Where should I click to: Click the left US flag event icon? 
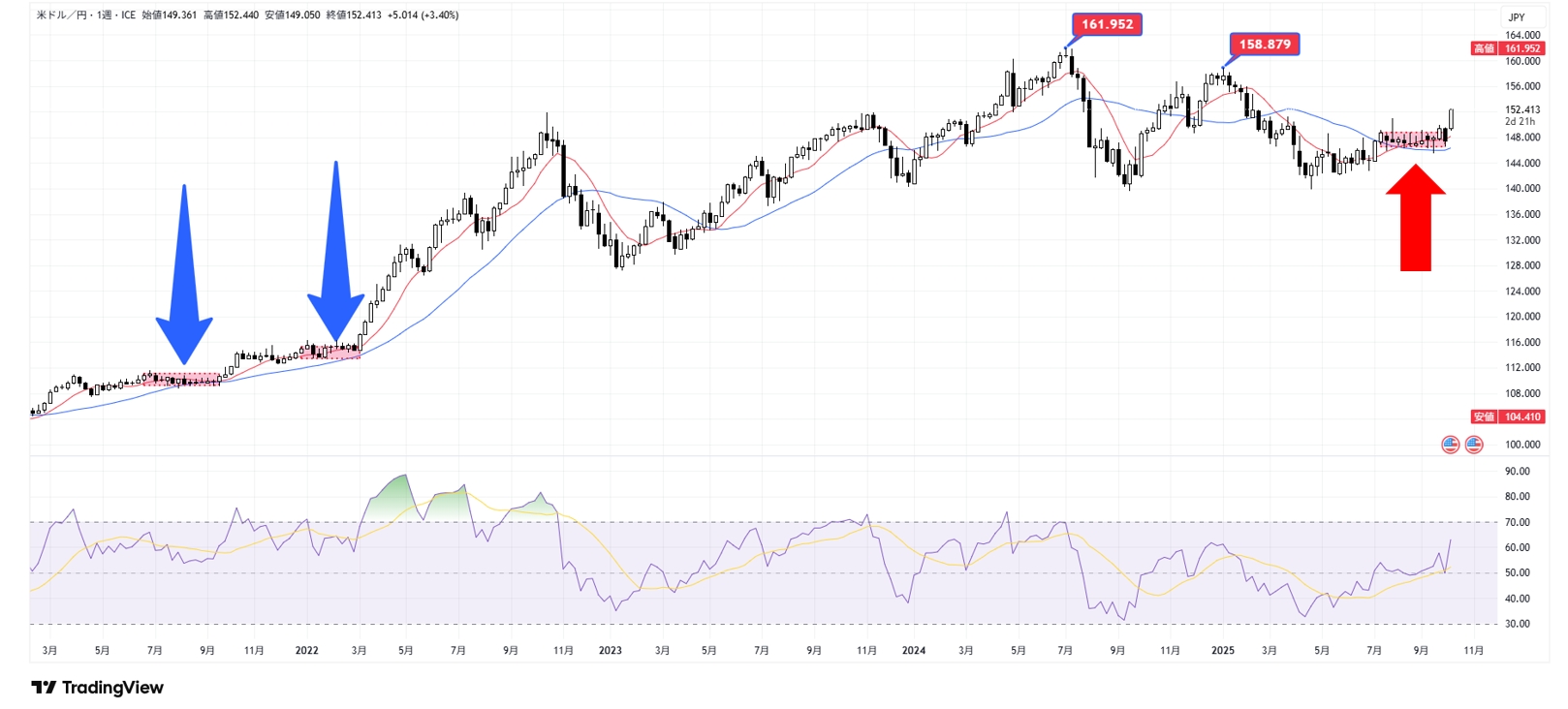click(1450, 445)
